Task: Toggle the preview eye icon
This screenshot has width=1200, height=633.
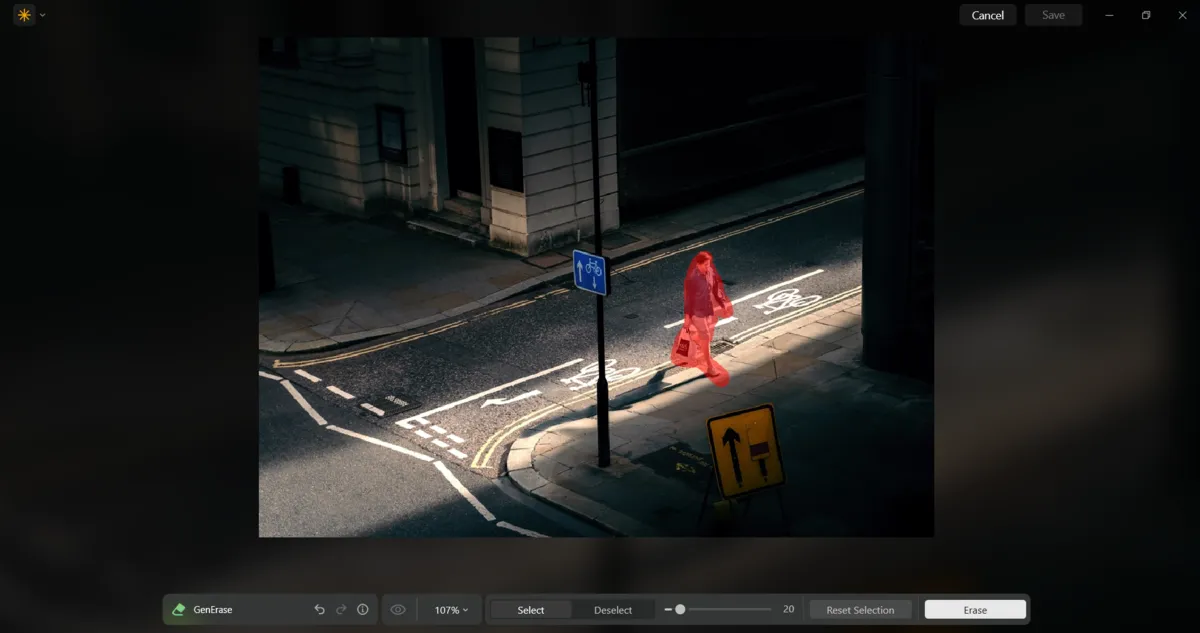Action: click(x=397, y=609)
